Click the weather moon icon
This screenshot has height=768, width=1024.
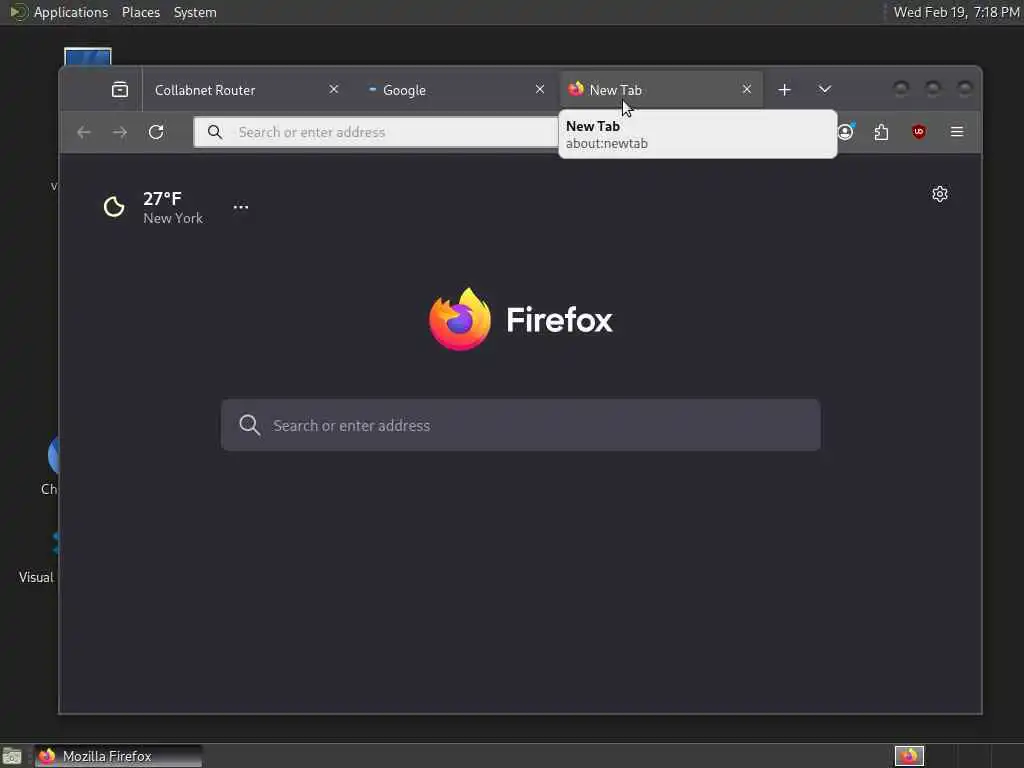pos(114,207)
